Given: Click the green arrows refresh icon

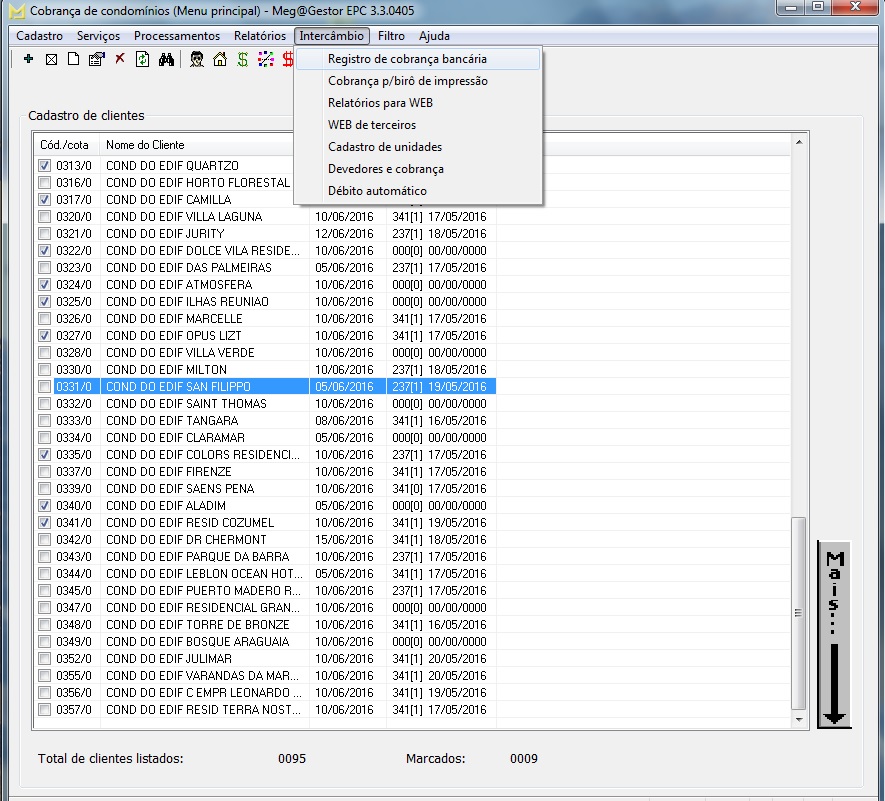Looking at the screenshot, I should tap(143, 60).
